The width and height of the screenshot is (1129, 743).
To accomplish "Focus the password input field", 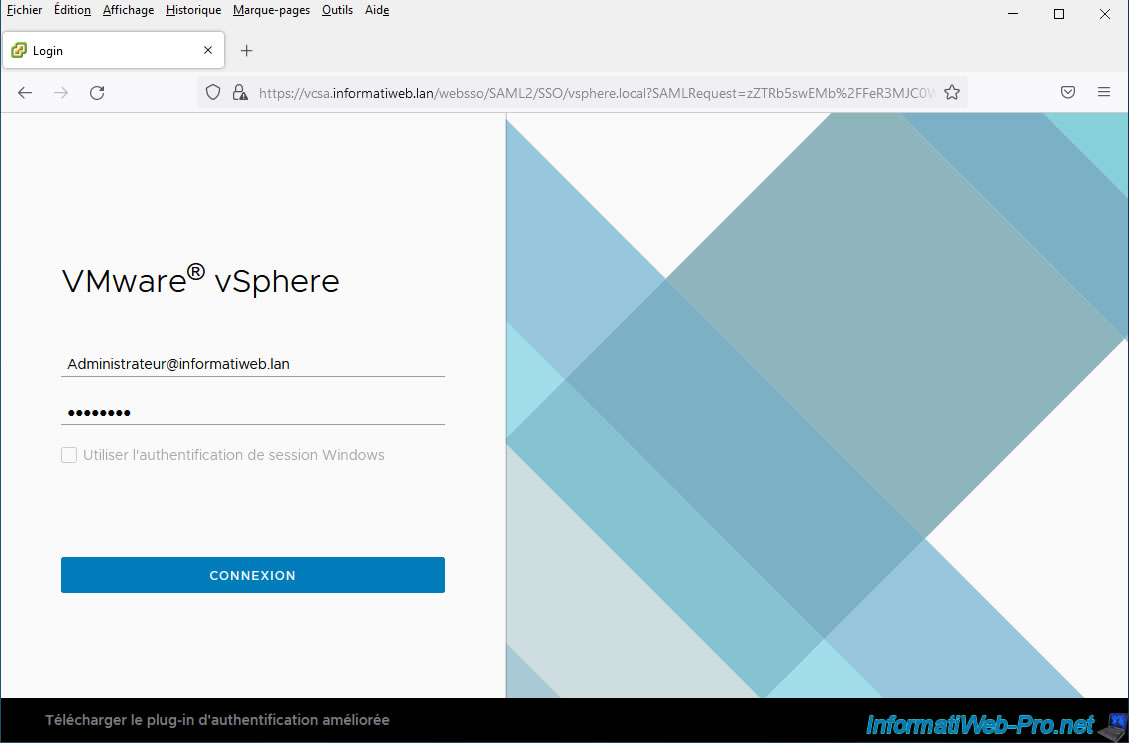I will point(253,413).
